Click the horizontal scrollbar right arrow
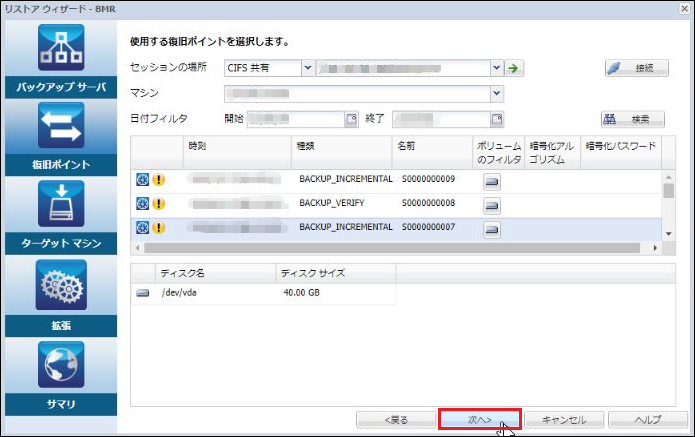695x437 pixels. click(x=655, y=248)
